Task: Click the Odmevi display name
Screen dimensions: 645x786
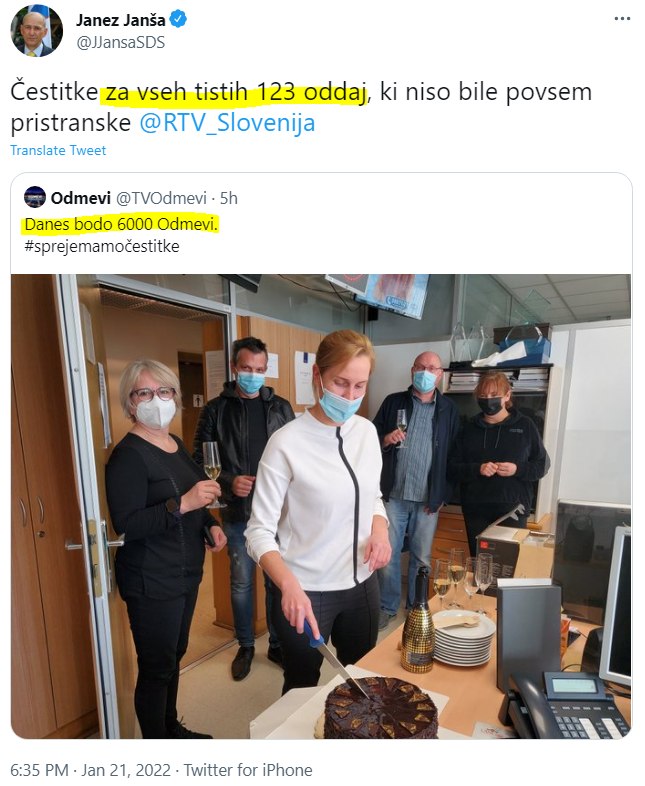Action: tap(81, 198)
